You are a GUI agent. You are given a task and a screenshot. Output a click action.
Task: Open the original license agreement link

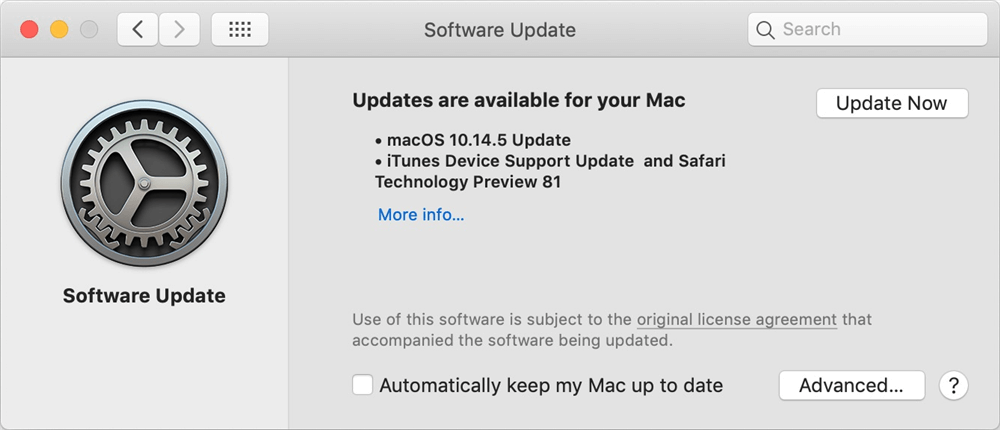pyautogui.click(x=737, y=320)
